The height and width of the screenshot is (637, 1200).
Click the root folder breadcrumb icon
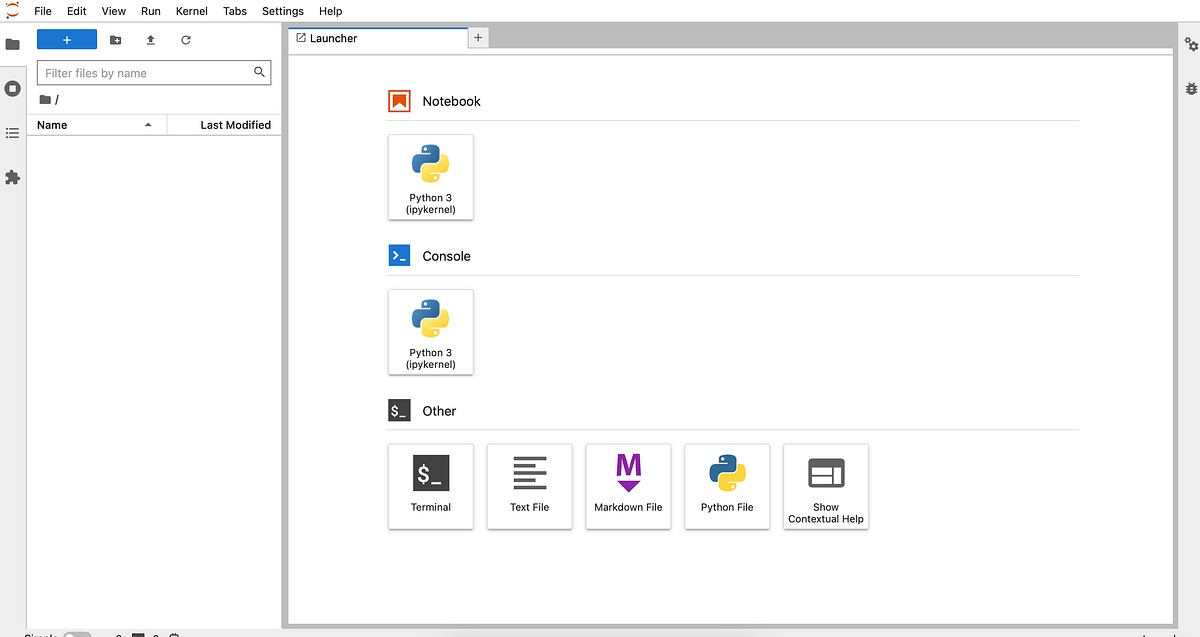pyautogui.click(x=45, y=100)
